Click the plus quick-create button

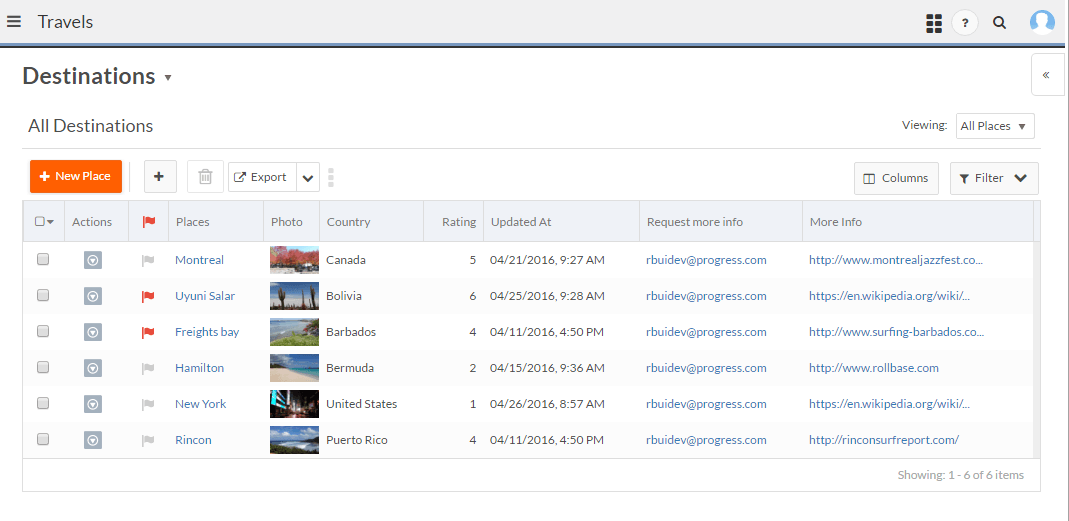pos(160,177)
